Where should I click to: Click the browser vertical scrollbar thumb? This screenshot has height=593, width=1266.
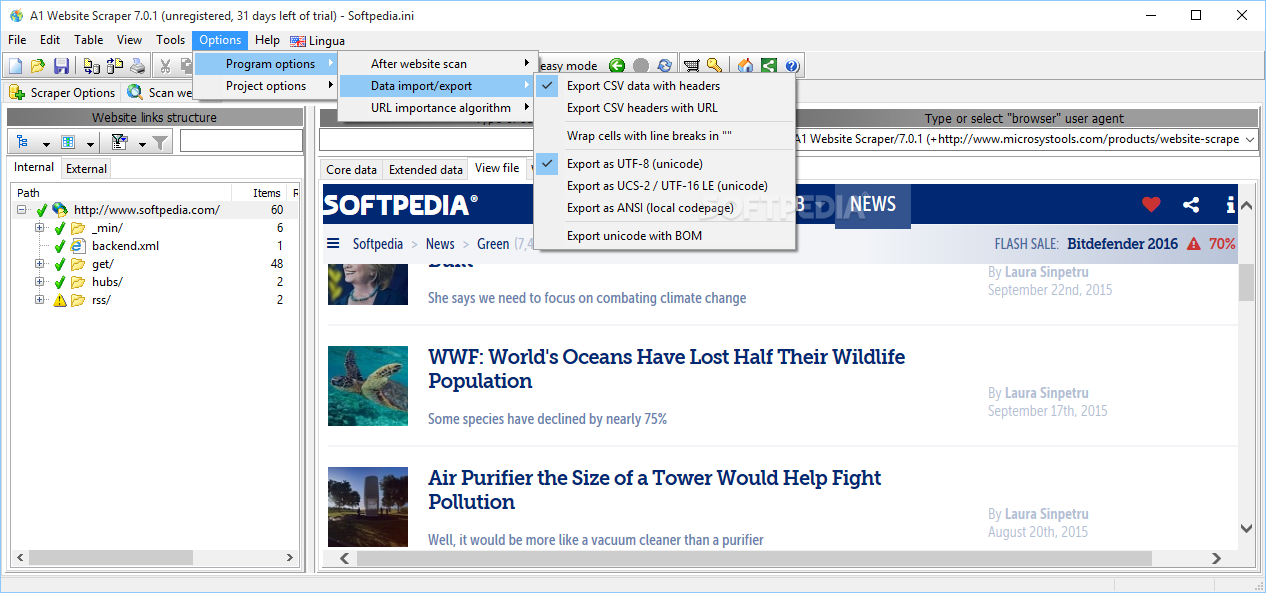tap(1246, 282)
